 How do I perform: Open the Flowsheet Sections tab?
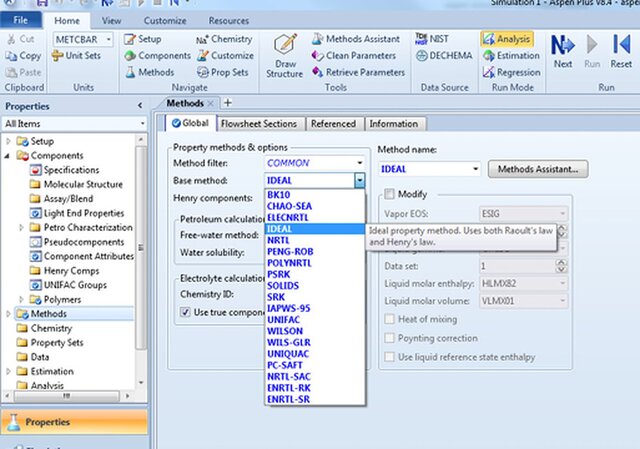tap(259, 124)
